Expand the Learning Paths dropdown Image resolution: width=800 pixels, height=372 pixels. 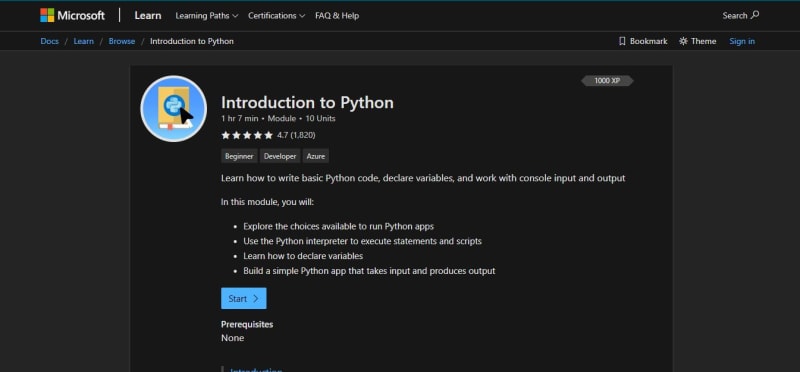click(207, 16)
